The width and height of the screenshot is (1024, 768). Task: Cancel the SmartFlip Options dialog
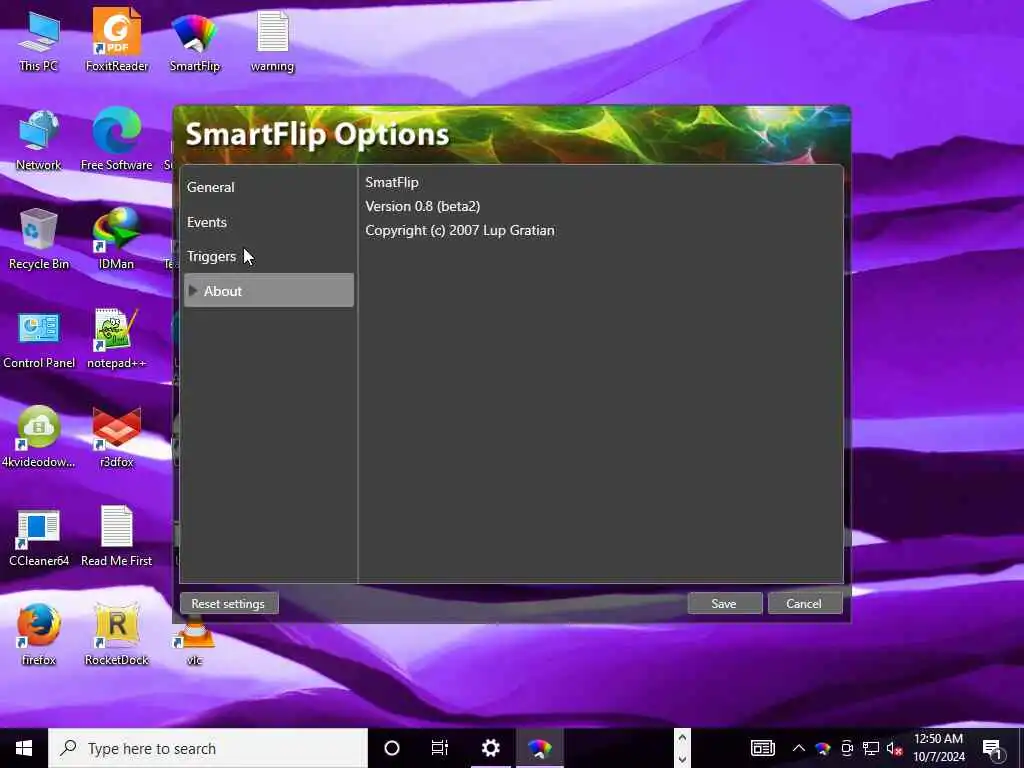tap(804, 603)
